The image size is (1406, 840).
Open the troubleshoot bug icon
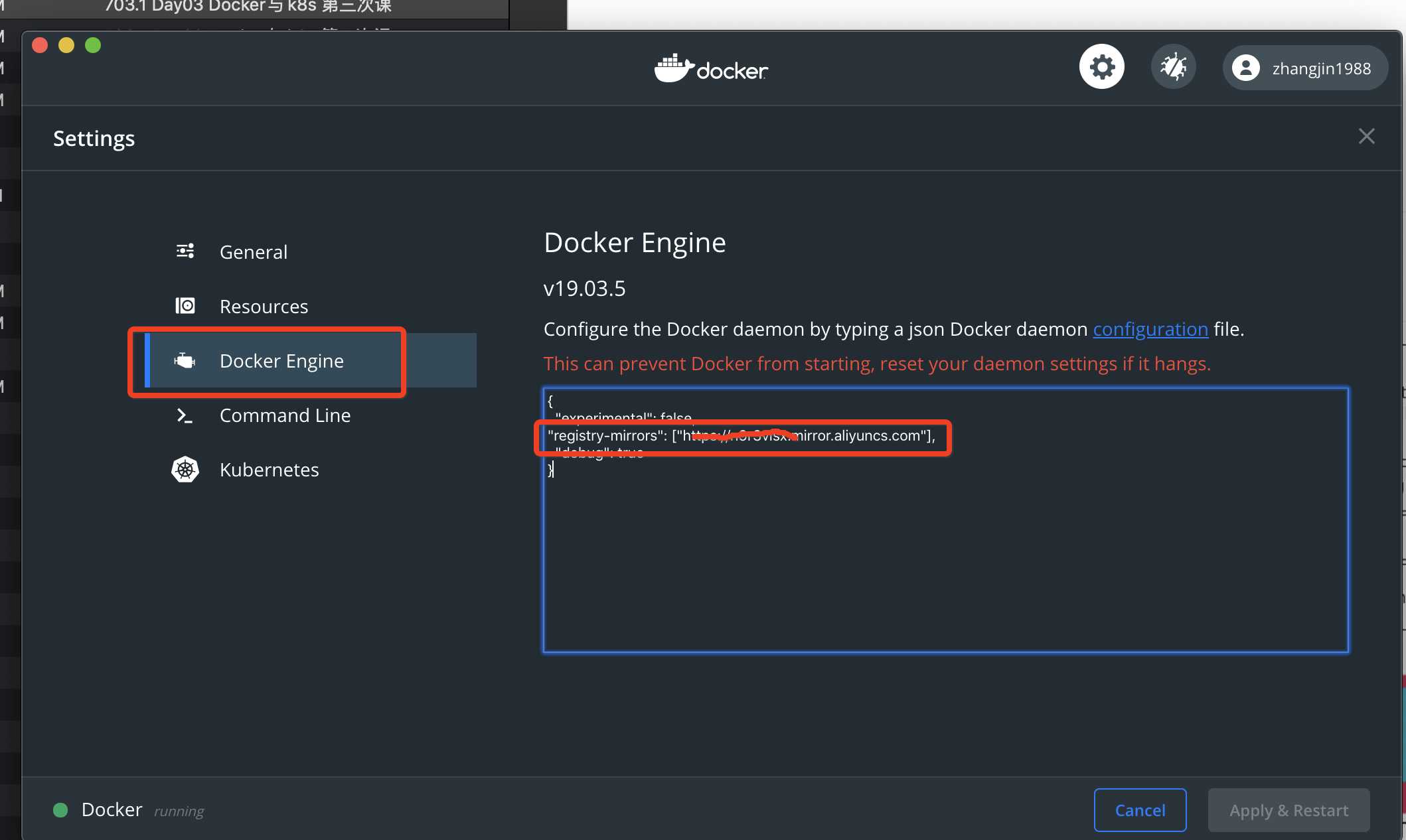click(1174, 67)
